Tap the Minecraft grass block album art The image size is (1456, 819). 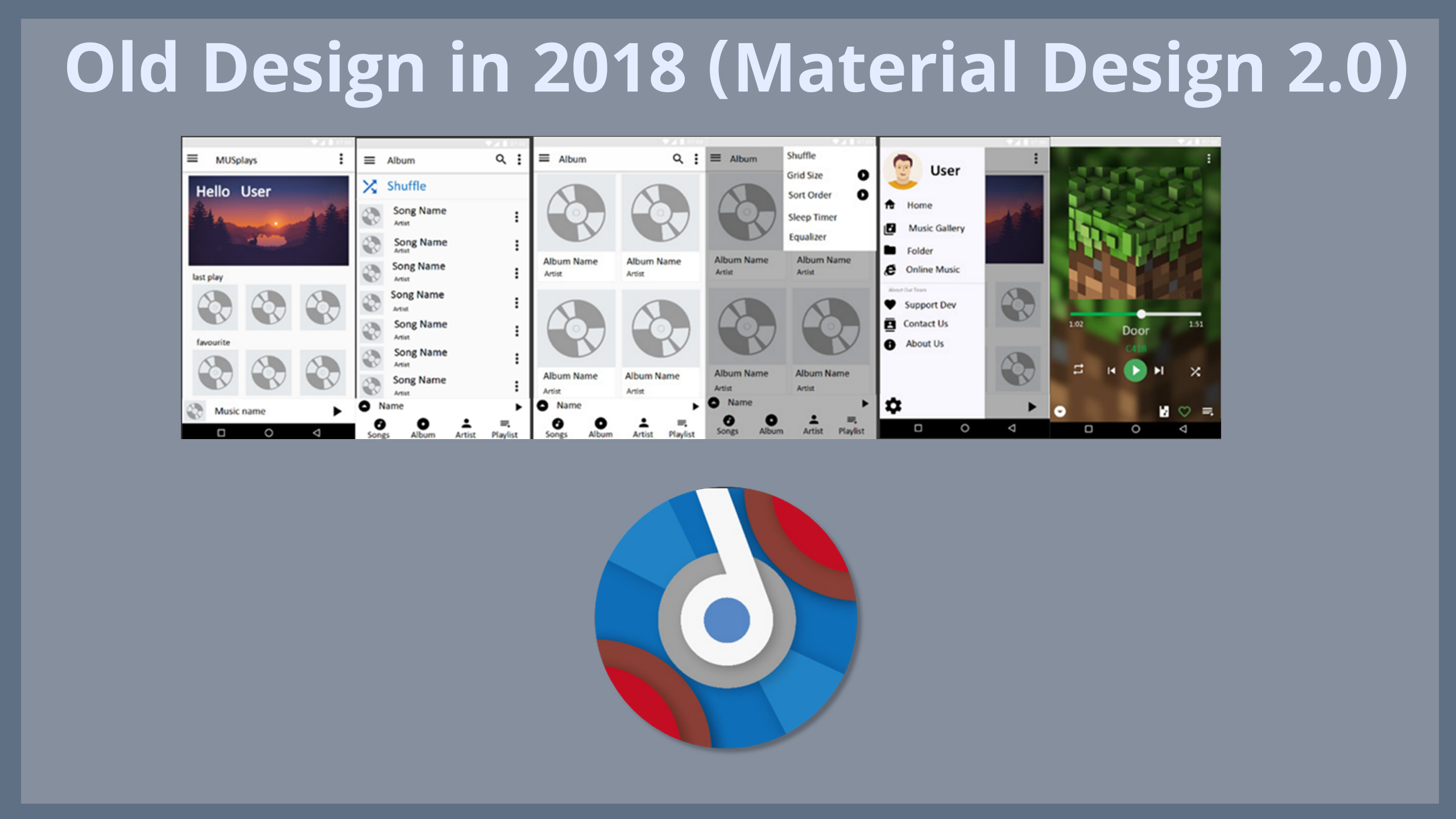click(x=1135, y=232)
